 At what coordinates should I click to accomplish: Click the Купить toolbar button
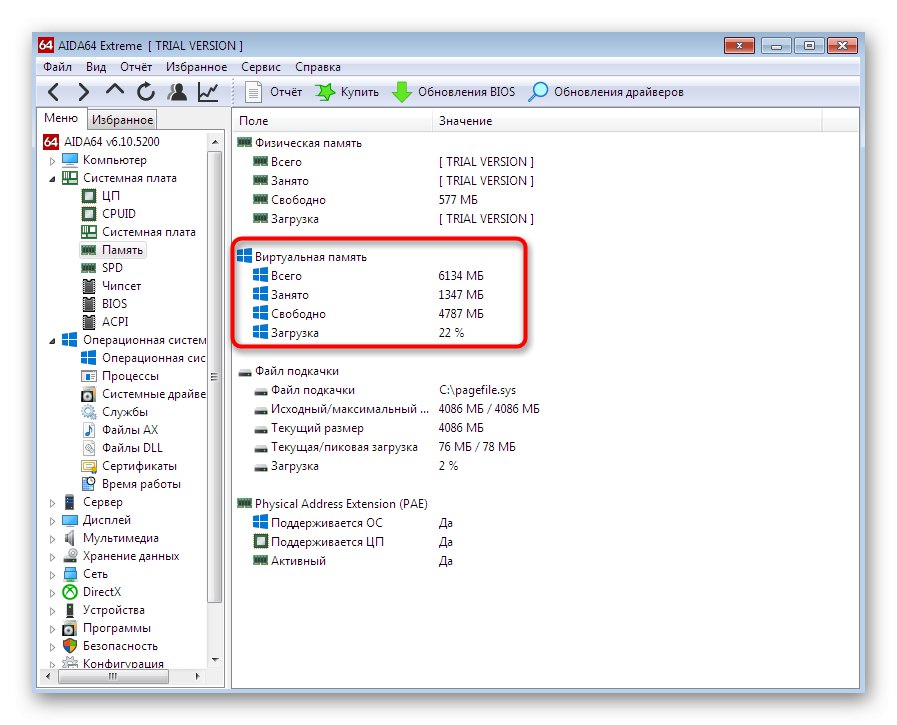click(347, 92)
